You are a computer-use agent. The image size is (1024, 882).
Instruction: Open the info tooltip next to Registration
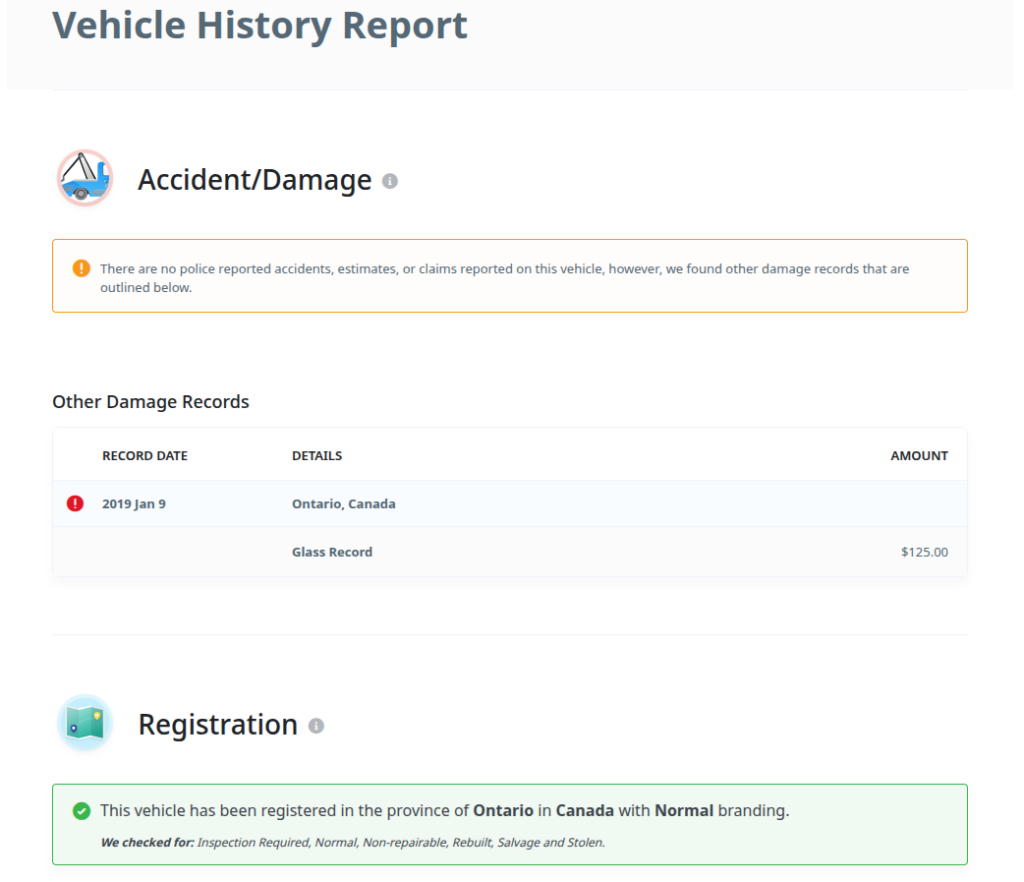coord(316,726)
